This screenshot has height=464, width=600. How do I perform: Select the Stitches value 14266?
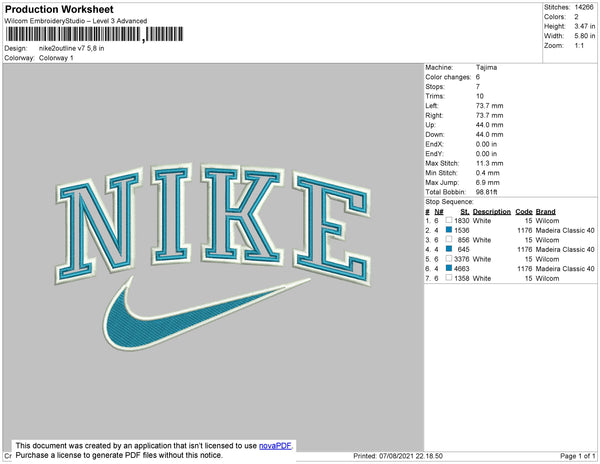point(584,7)
